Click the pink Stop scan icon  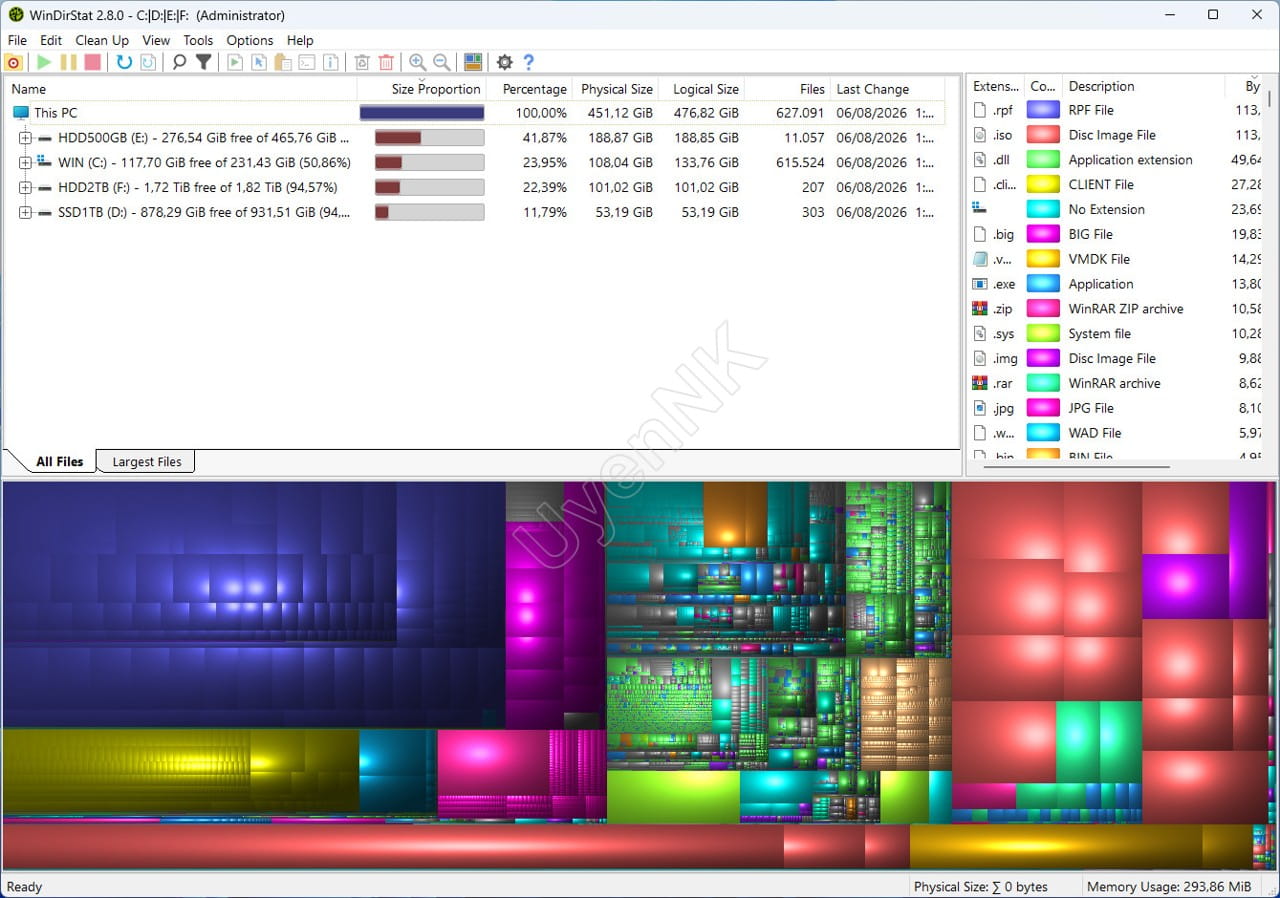tap(92, 62)
